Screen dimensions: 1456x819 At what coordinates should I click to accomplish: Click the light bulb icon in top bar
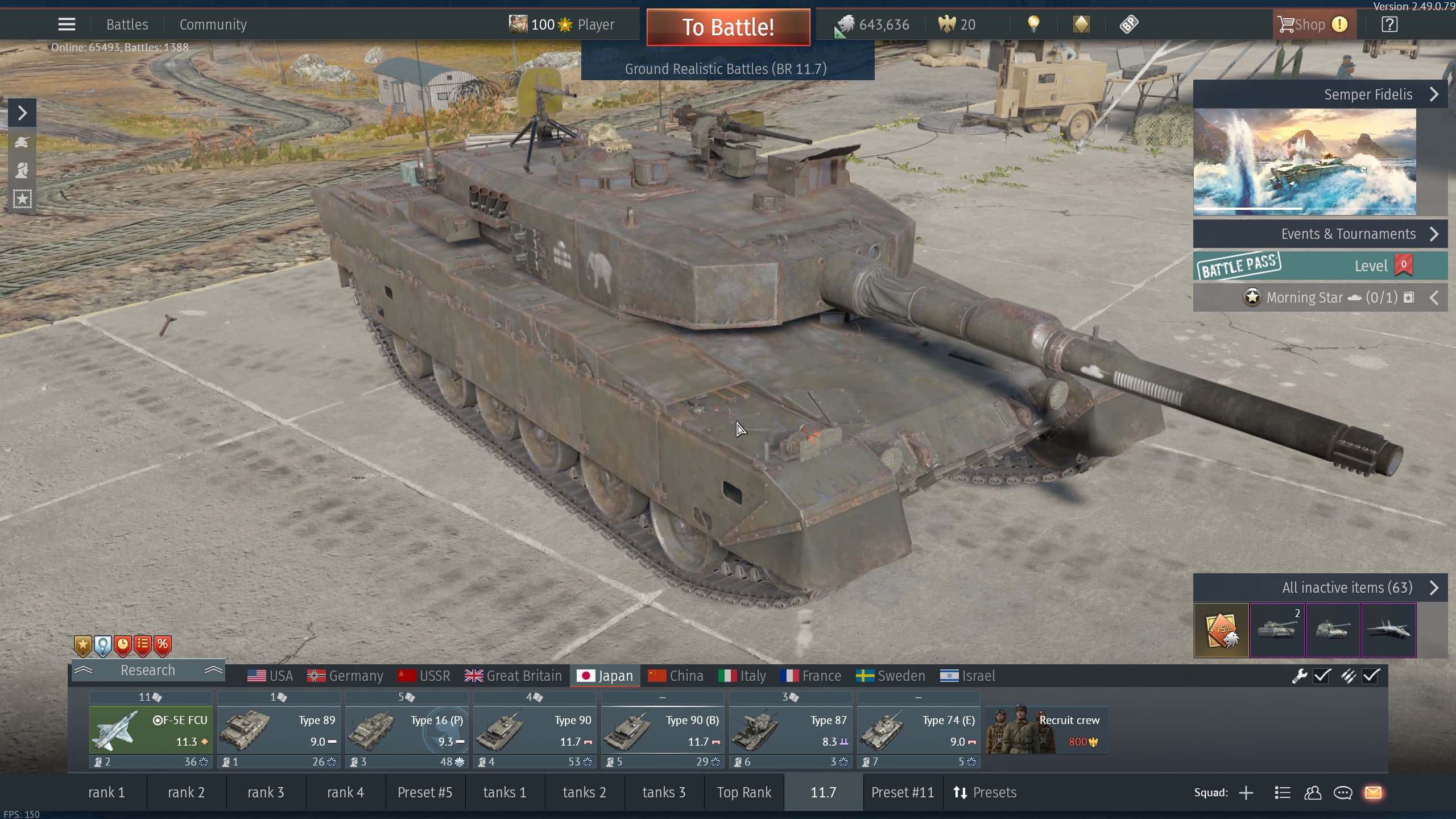(x=1033, y=24)
